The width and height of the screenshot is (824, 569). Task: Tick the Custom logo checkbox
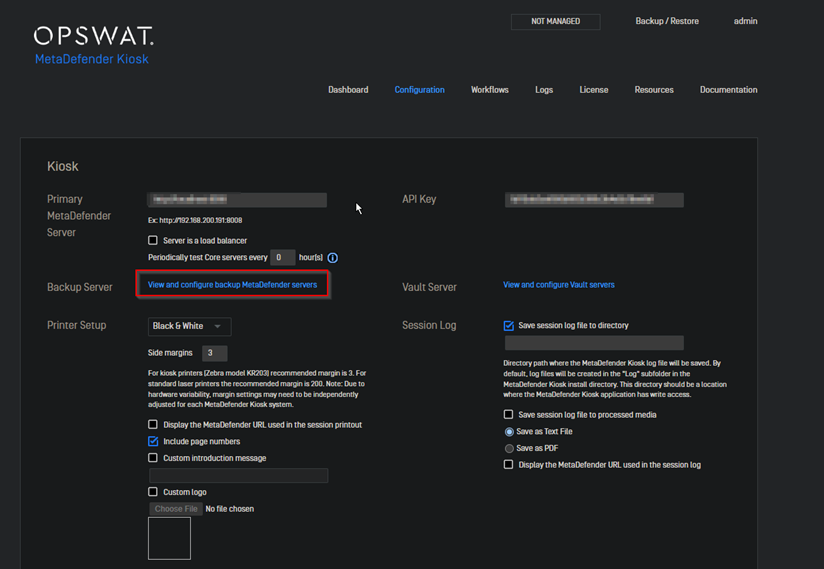click(x=153, y=492)
